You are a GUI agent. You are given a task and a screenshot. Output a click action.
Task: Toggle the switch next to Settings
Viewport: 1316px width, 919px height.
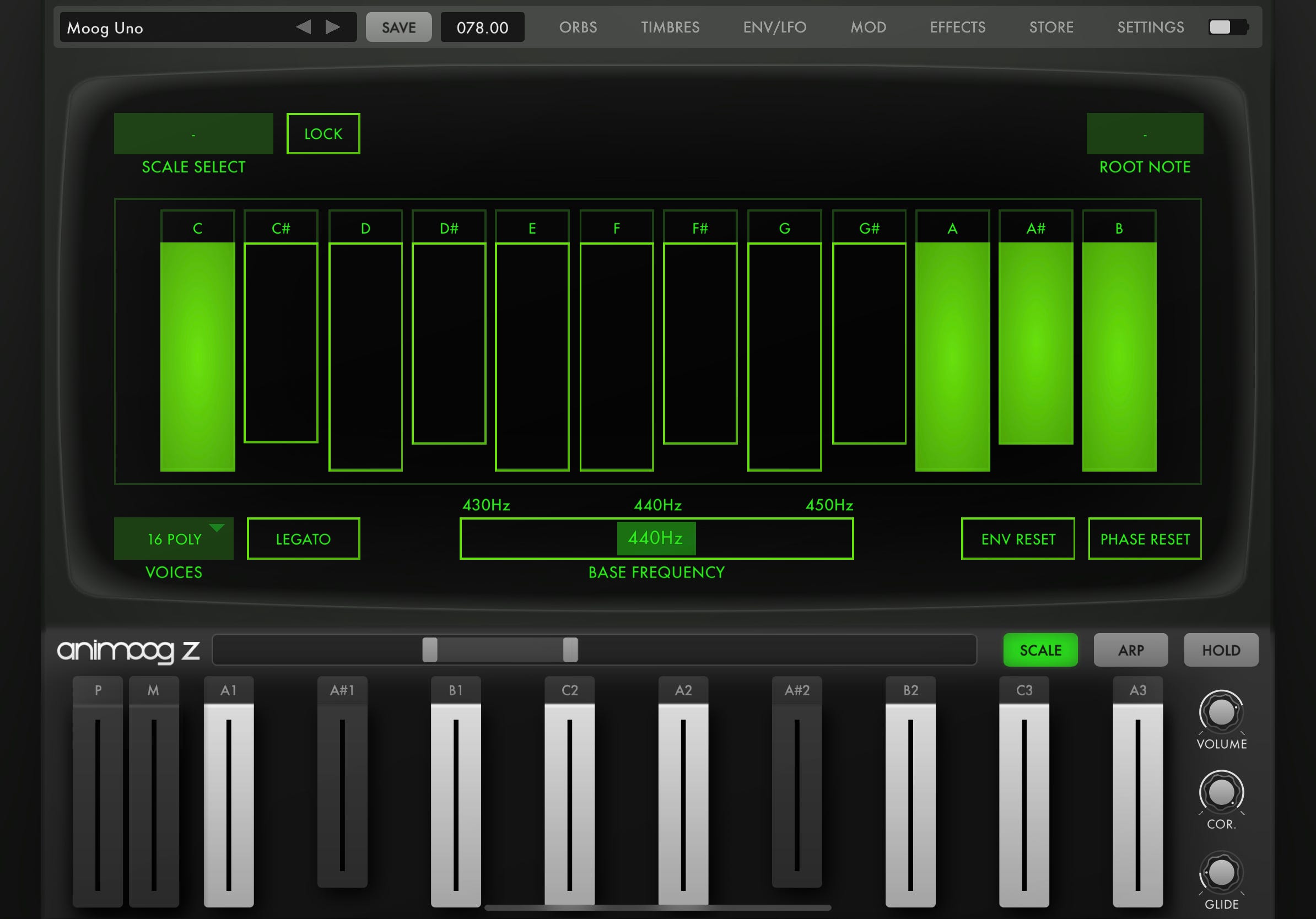click(1228, 27)
